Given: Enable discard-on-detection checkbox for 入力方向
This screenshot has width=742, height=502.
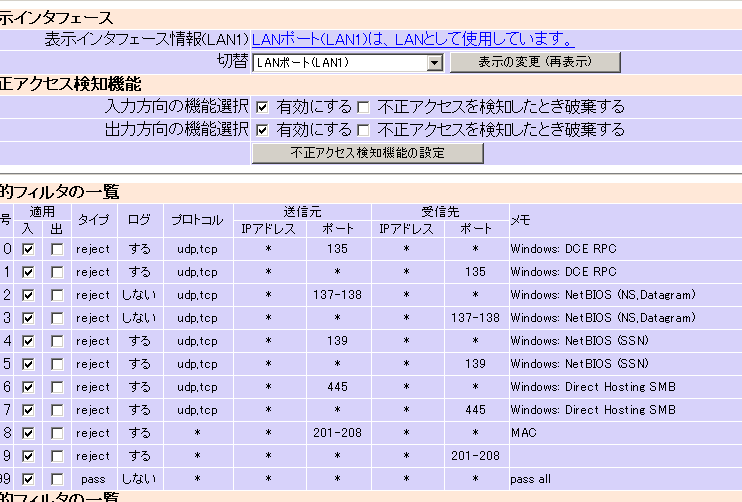Looking at the screenshot, I should [x=364, y=106].
